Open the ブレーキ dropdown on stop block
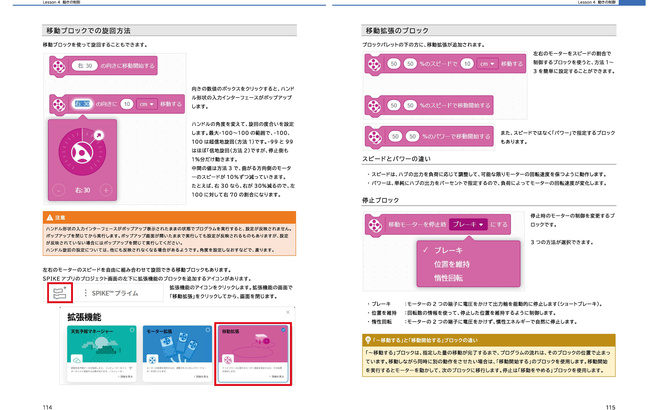Image resolution: width=660 pixels, height=410 pixels. point(469,225)
